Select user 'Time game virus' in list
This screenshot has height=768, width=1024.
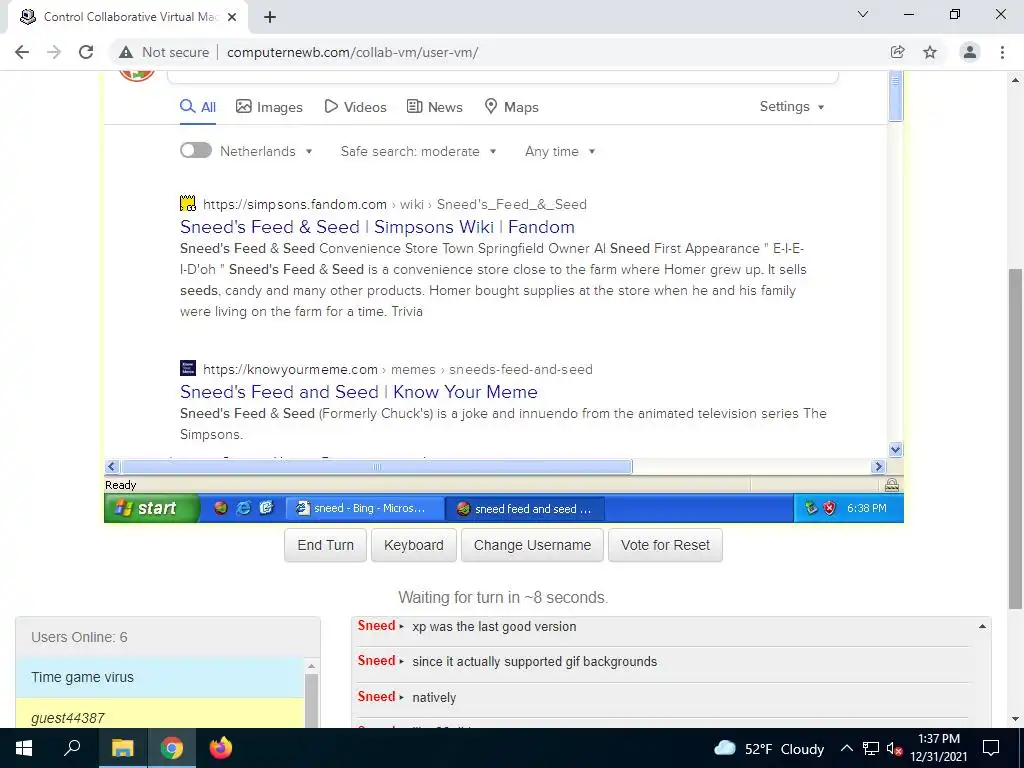159,677
